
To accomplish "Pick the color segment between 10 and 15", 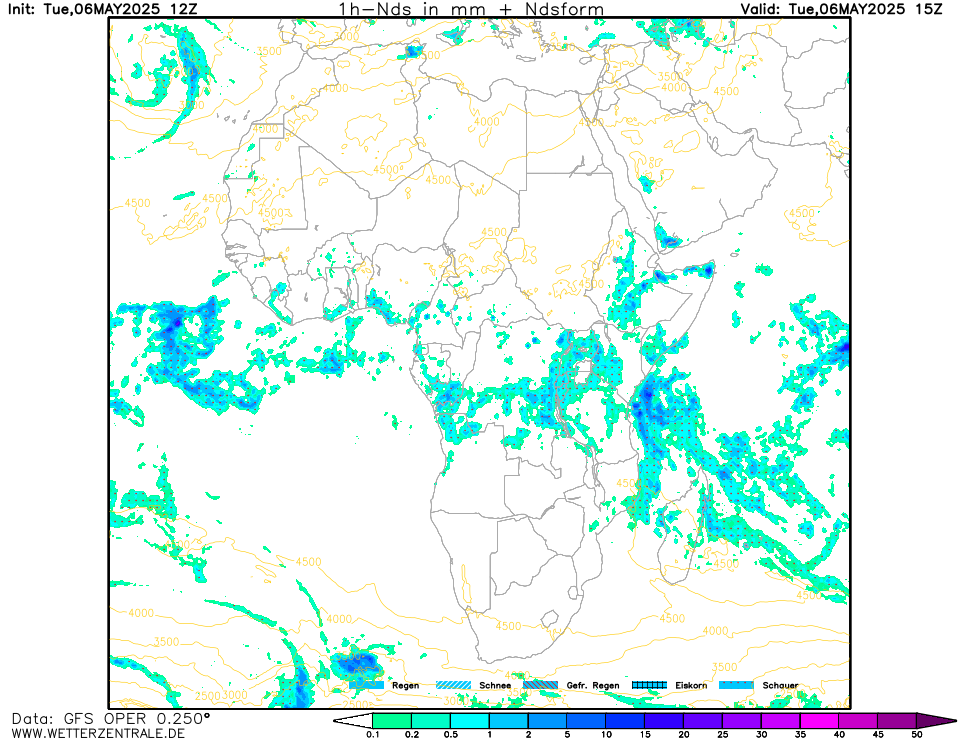I will pyautogui.click(x=625, y=721).
